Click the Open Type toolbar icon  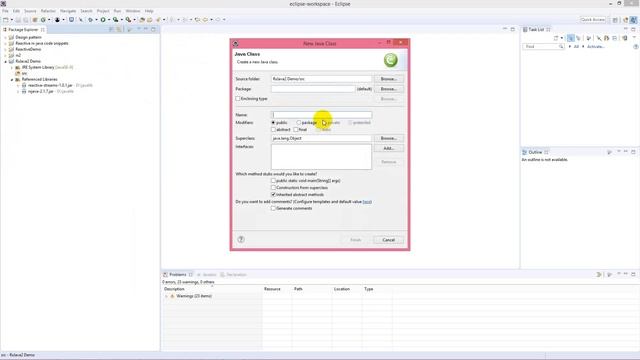(x=142, y=20)
